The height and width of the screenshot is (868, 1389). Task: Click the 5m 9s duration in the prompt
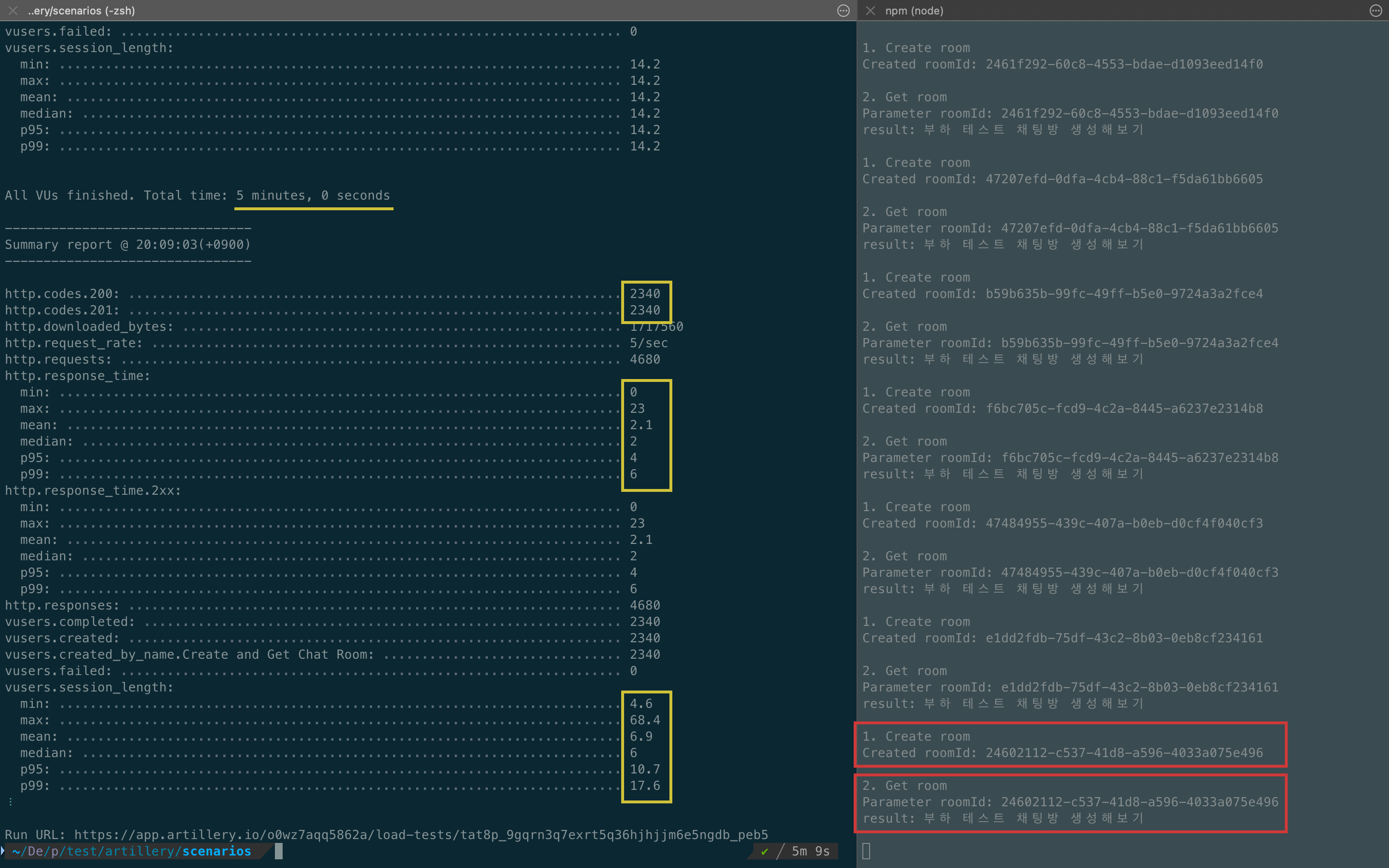click(x=810, y=851)
